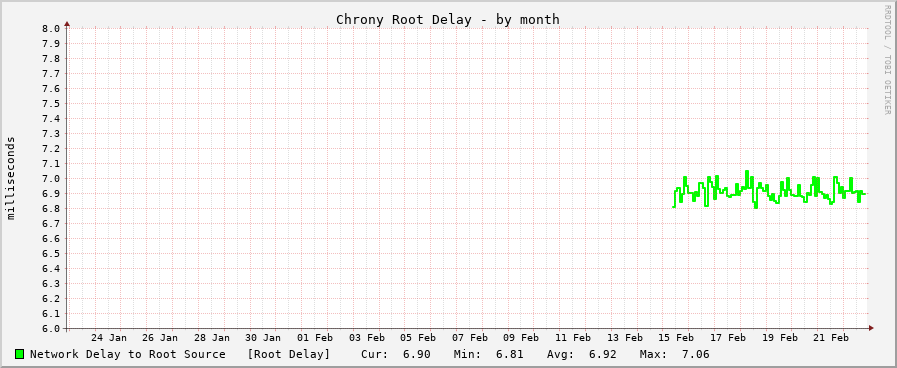Click the '6.0' y-axis tick label
The image size is (897, 368).
[x=51, y=329]
